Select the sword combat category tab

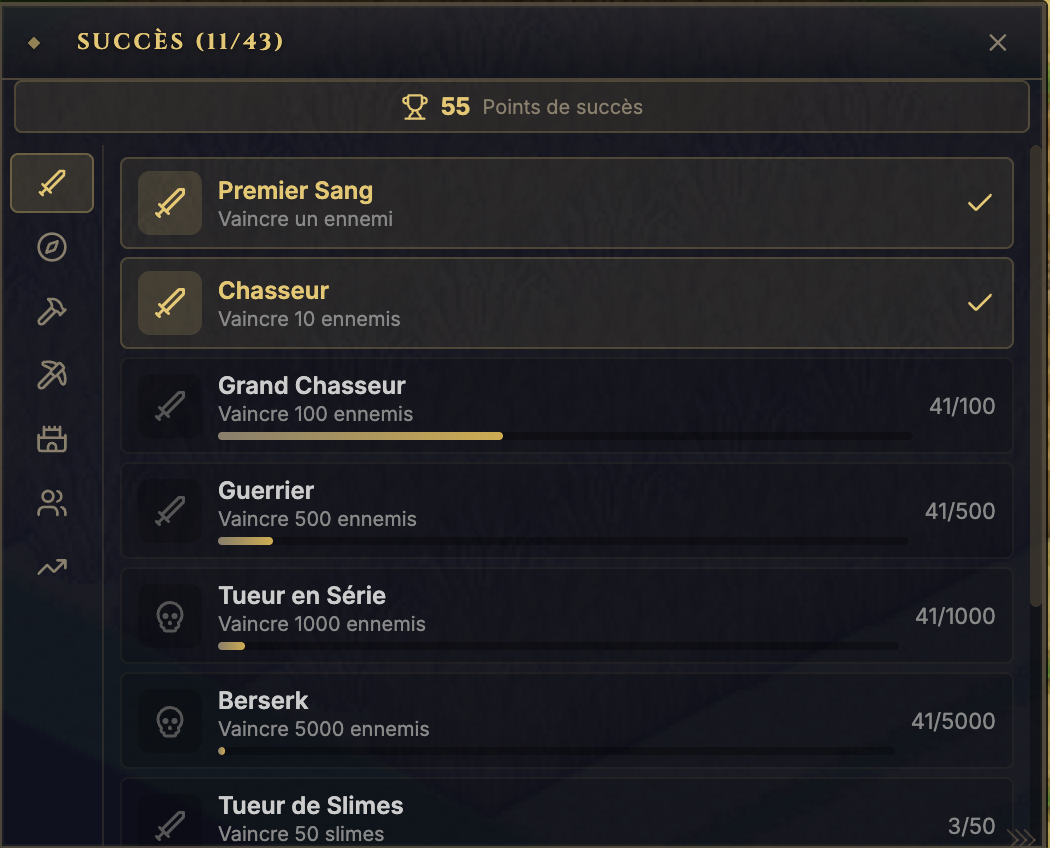[52, 183]
